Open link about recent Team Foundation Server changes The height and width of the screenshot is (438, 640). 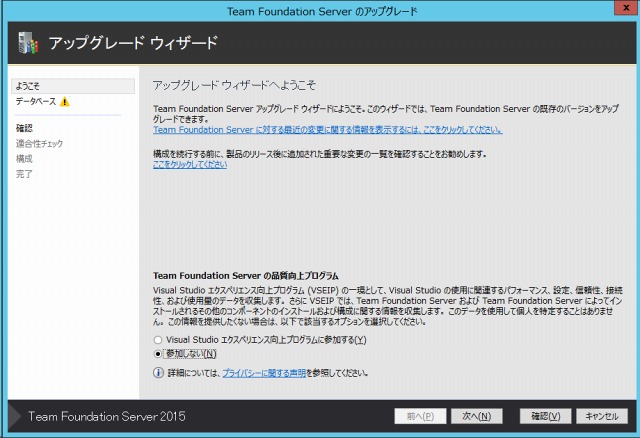(x=328, y=130)
